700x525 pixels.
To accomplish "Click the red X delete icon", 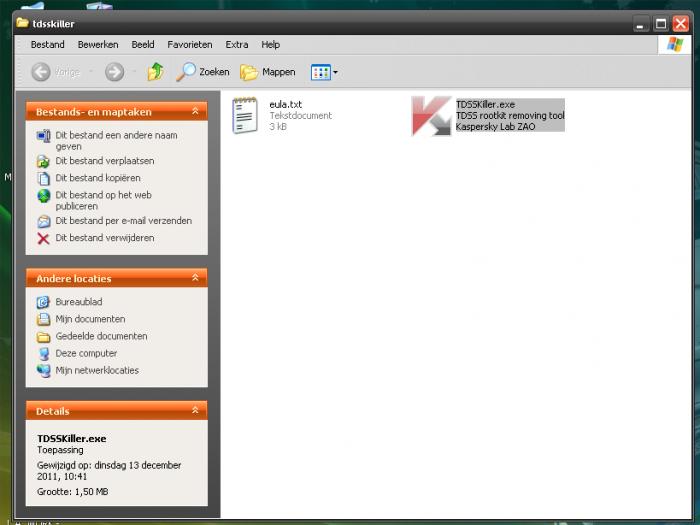I will [x=43, y=238].
